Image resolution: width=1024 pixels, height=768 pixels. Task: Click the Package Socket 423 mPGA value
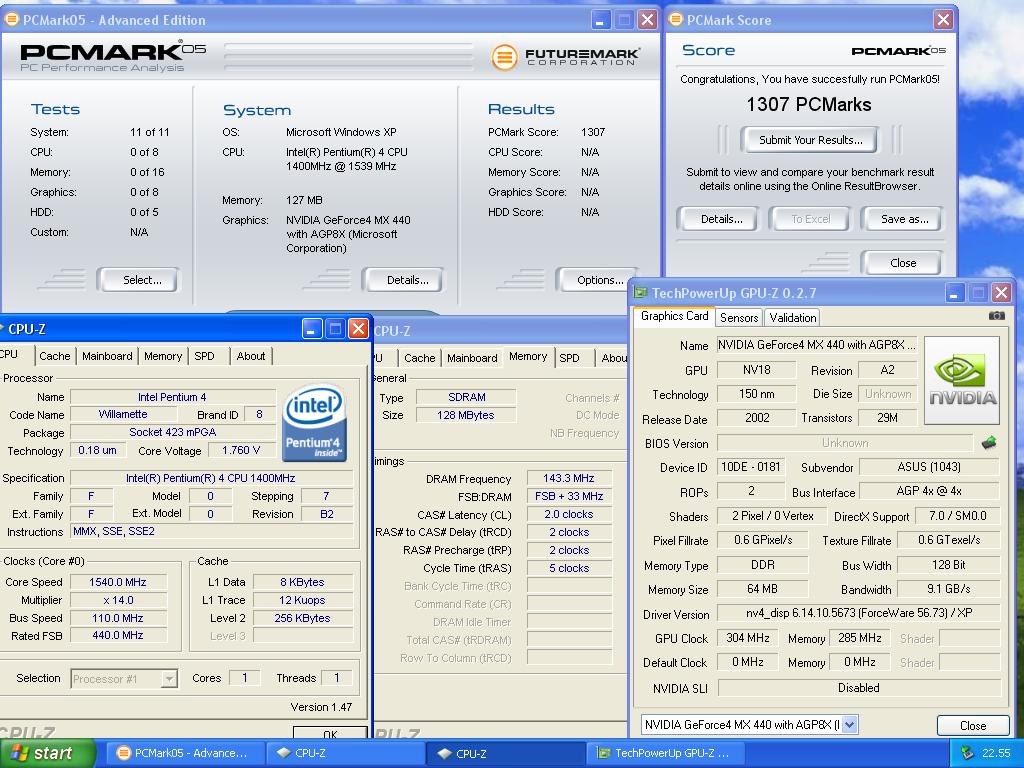(172, 432)
